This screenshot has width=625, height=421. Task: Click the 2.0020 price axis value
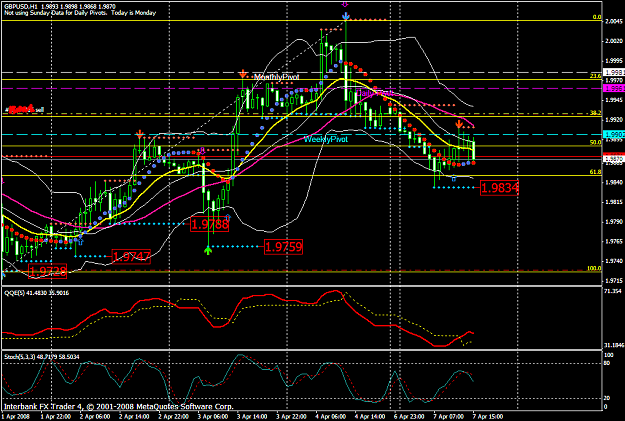pos(614,41)
